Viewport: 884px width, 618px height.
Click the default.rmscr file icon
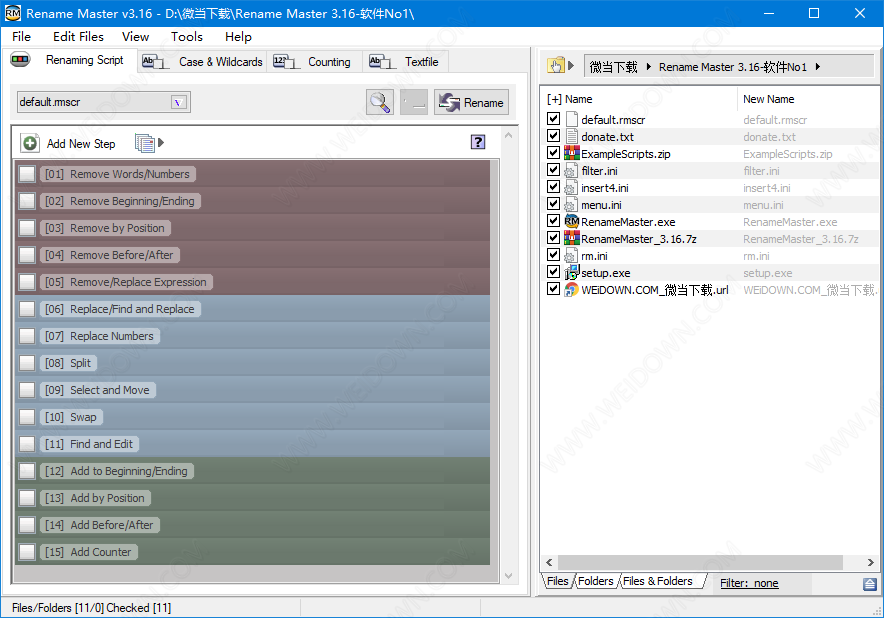pos(572,119)
